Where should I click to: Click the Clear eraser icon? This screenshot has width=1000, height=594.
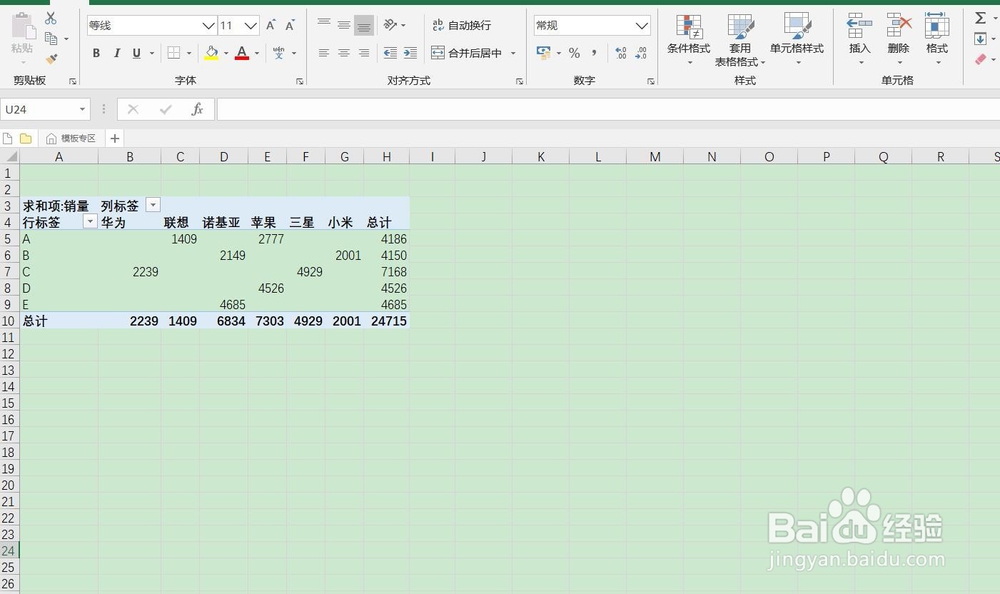pyautogui.click(x=980, y=59)
